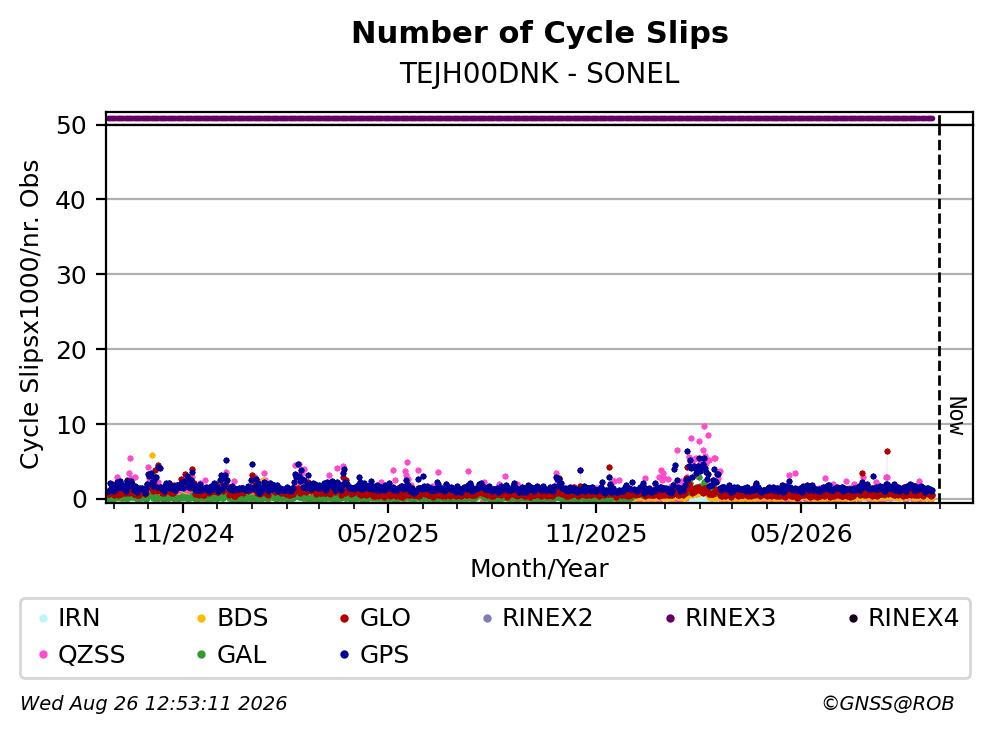993x734 pixels.
Task: Click the dashed Now marker line
Action: pyautogui.click(x=939, y=310)
